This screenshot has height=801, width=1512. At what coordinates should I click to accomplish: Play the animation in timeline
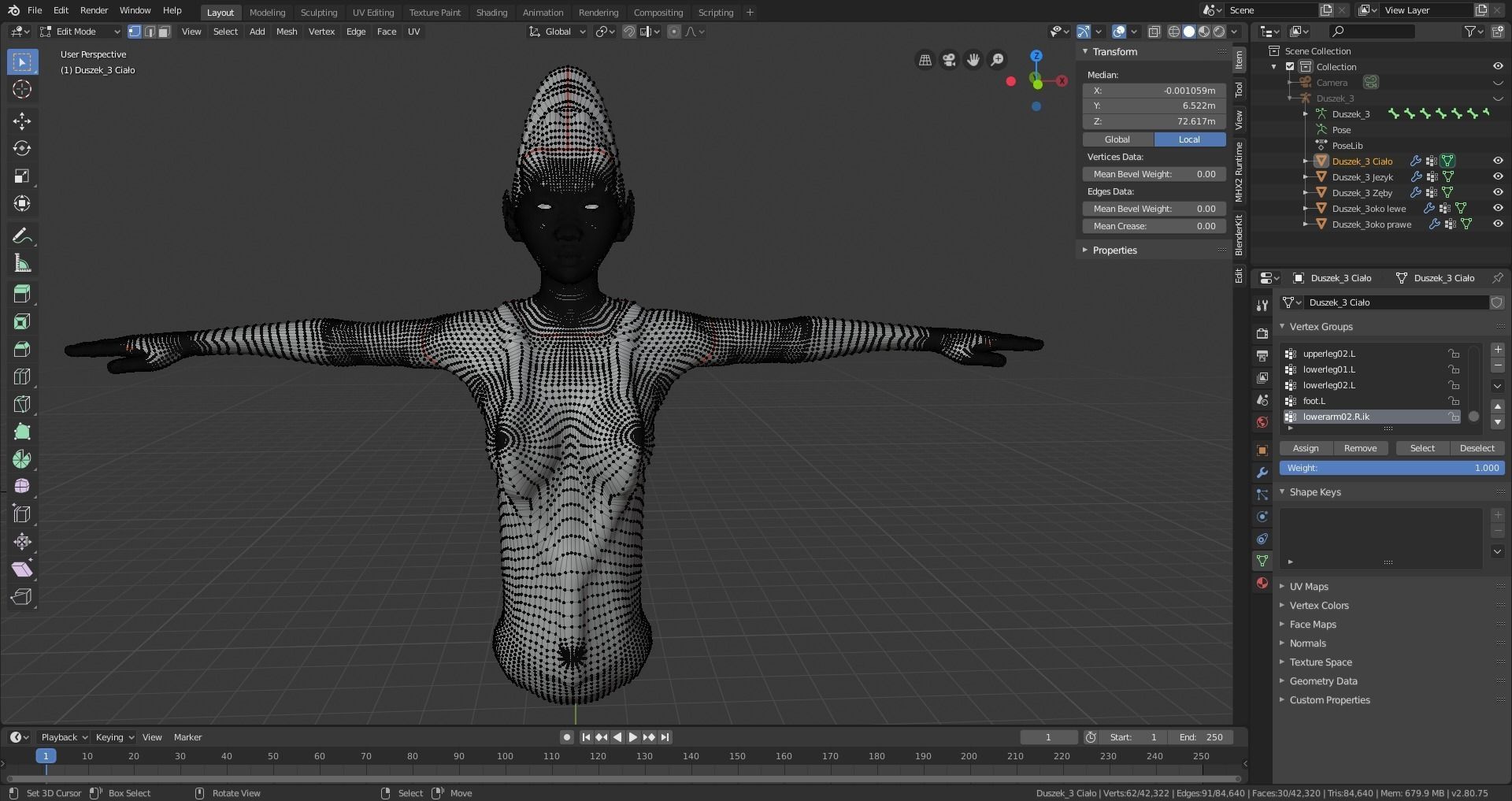tap(632, 737)
